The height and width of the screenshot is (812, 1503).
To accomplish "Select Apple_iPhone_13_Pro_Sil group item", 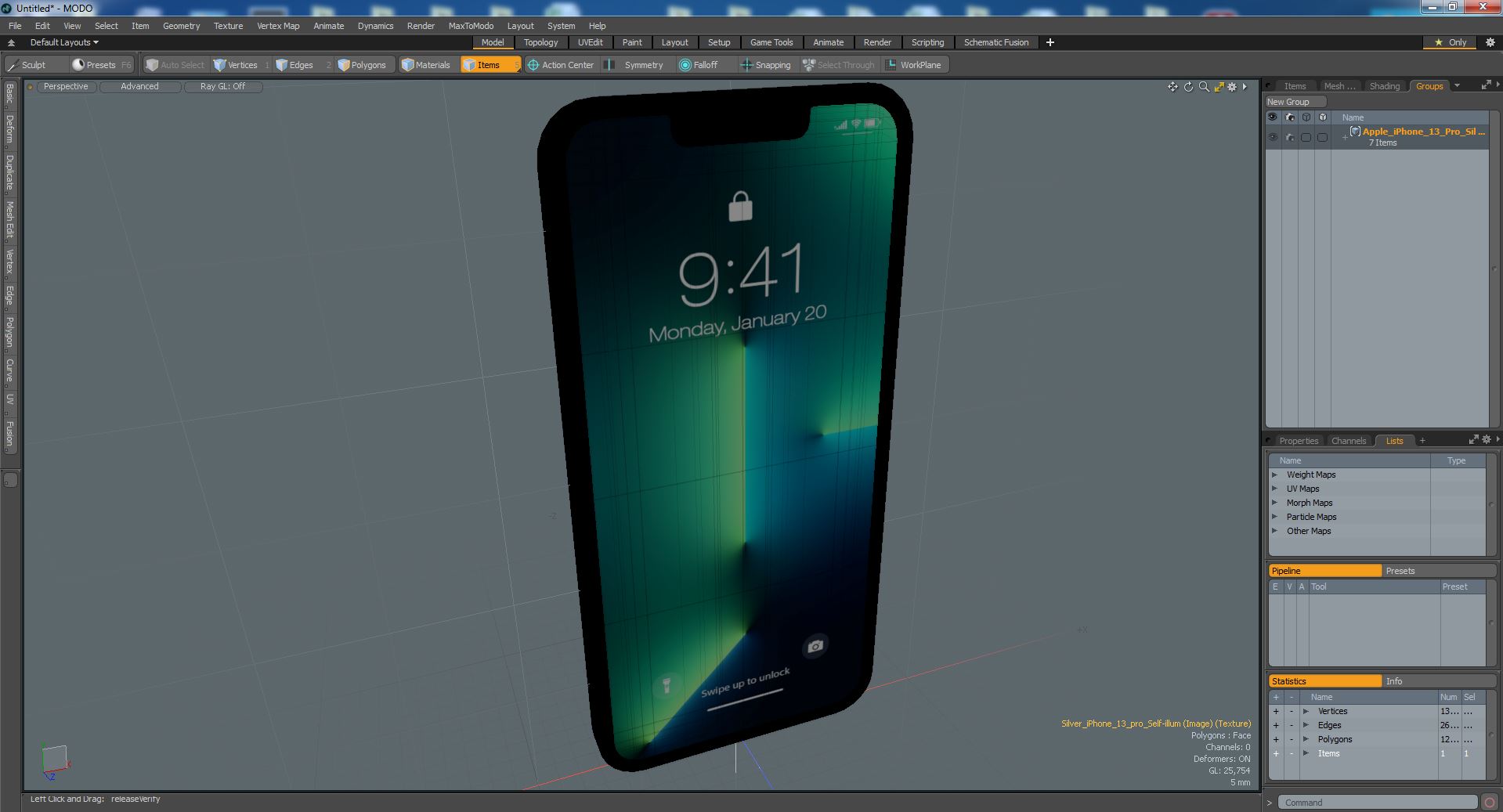I will click(1423, 132).
